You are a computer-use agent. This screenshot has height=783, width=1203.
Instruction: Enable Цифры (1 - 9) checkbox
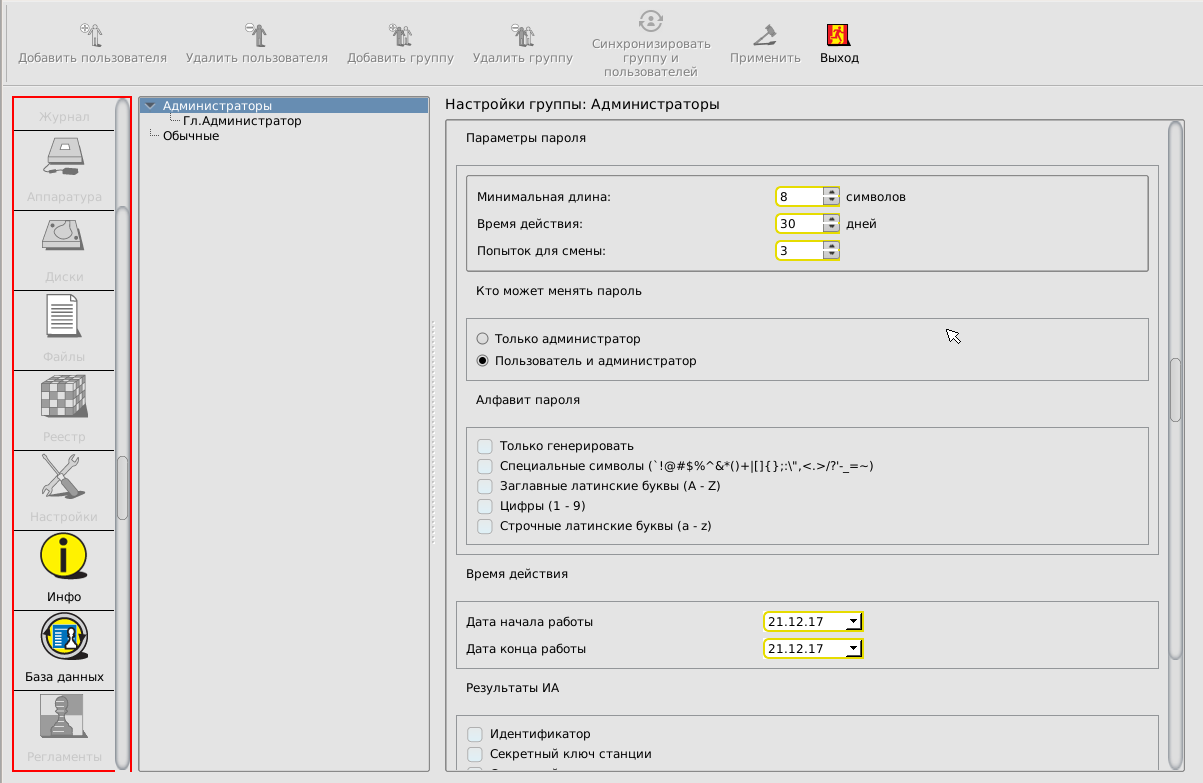tap(485, 506)
